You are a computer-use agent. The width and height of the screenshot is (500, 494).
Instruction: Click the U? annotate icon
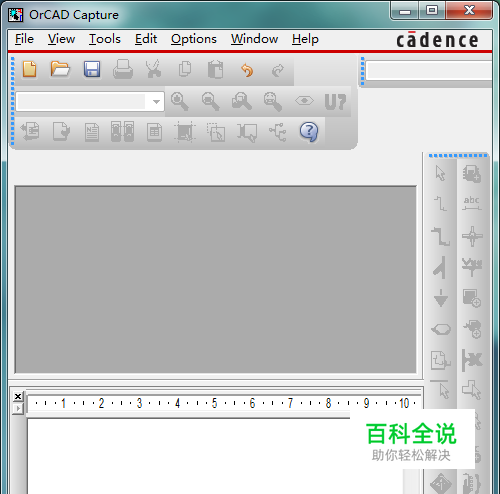pos(335,101)
